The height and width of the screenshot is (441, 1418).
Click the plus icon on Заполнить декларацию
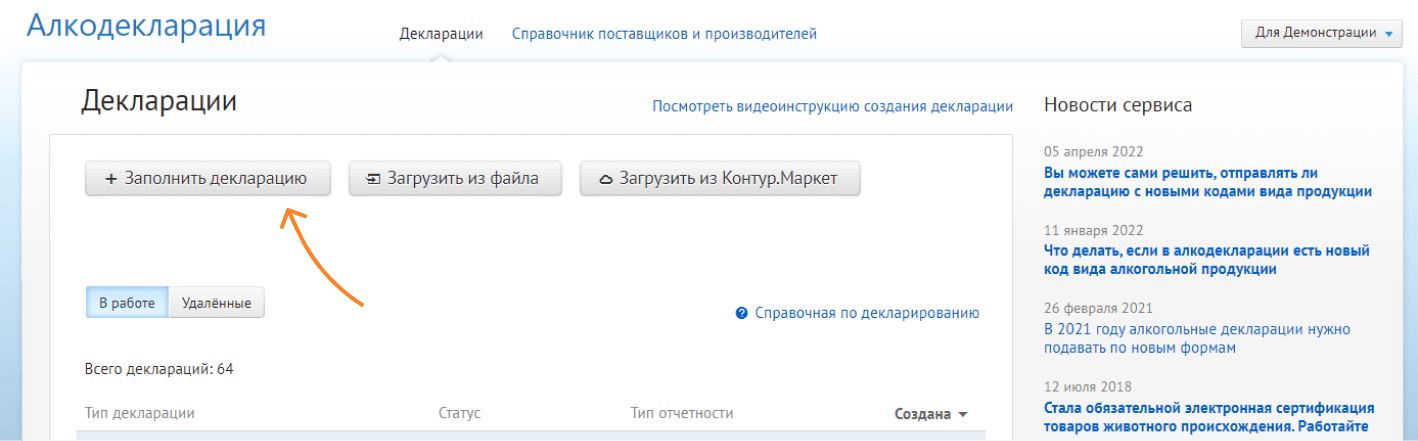(x=111, y=179)
